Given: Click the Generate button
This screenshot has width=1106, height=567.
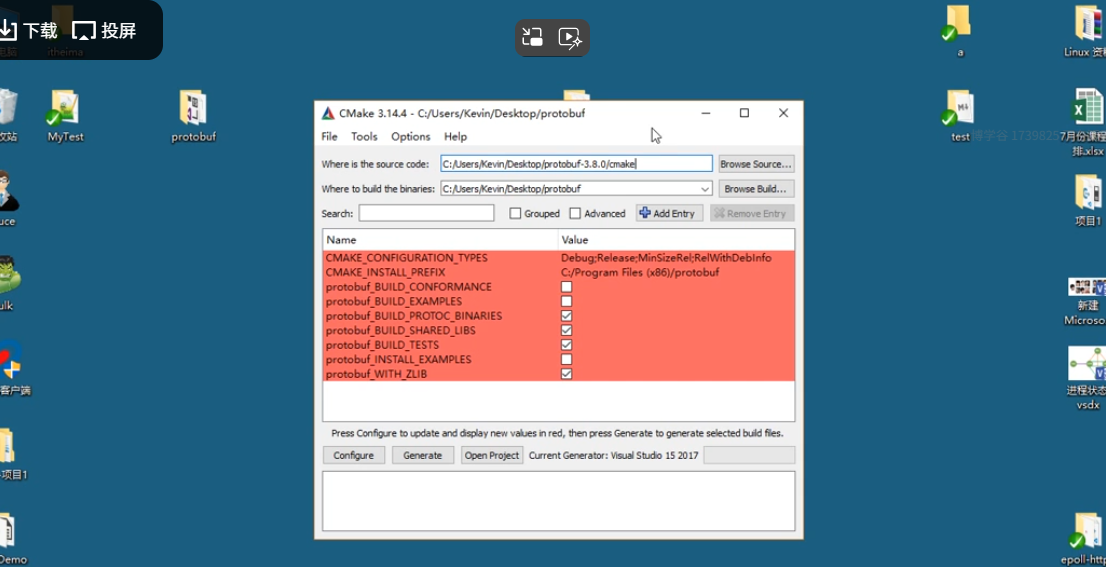Looking at the screenshot, I should [423, 456].
